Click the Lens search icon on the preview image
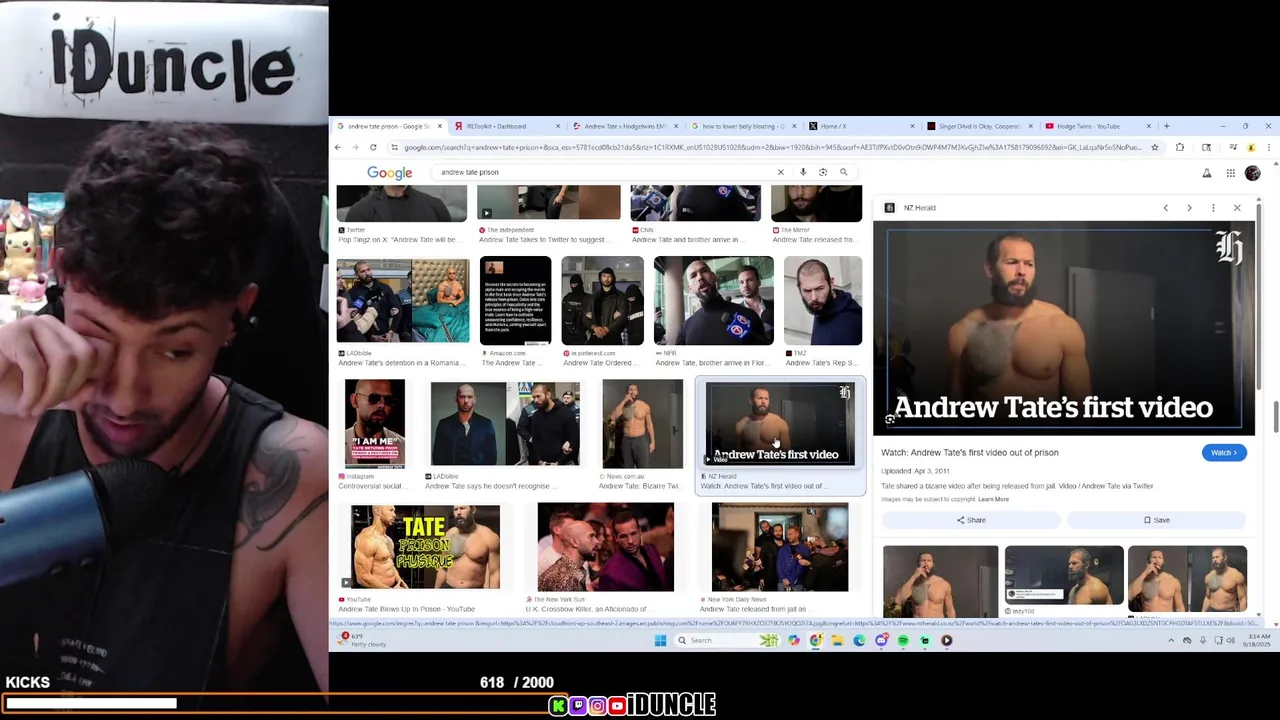 coord(890,420)
